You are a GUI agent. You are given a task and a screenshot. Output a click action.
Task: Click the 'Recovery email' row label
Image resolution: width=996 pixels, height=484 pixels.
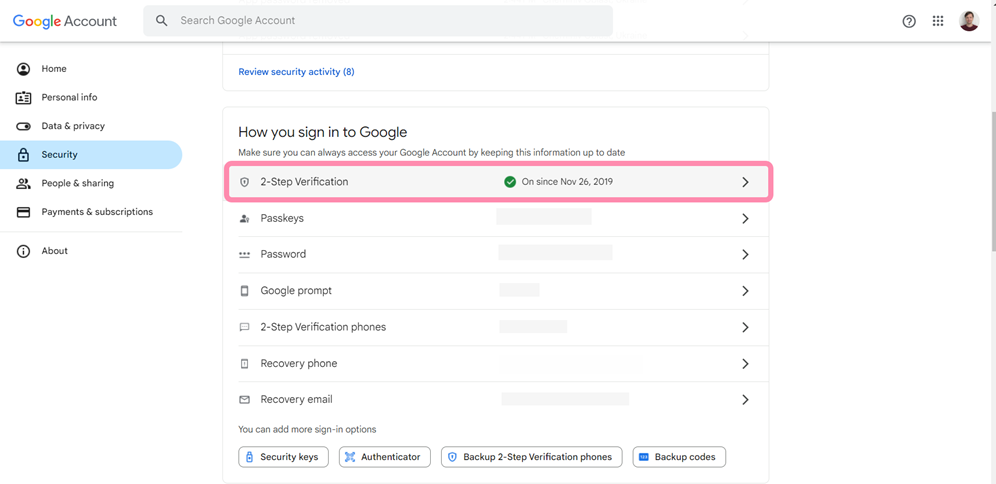pos(297,400)
